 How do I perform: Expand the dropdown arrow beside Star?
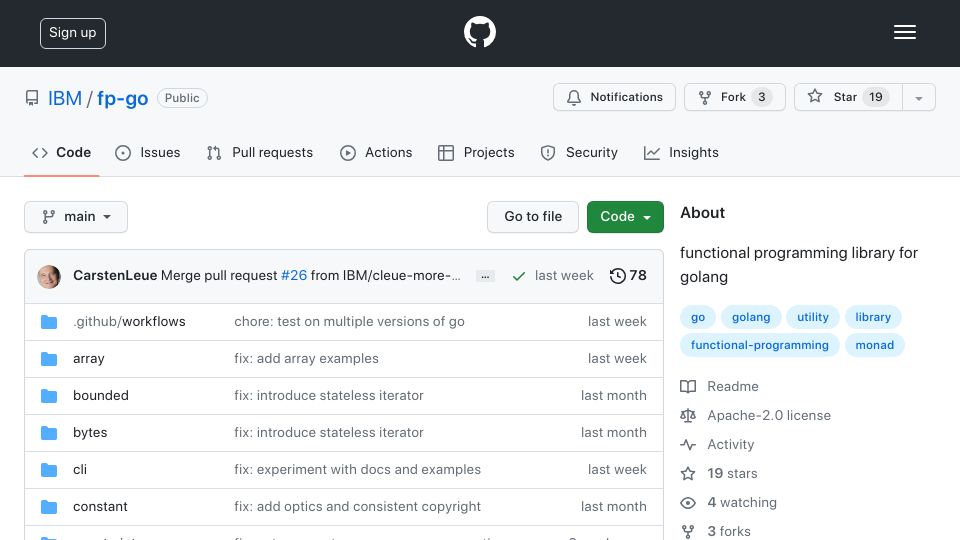click(918, 98)
